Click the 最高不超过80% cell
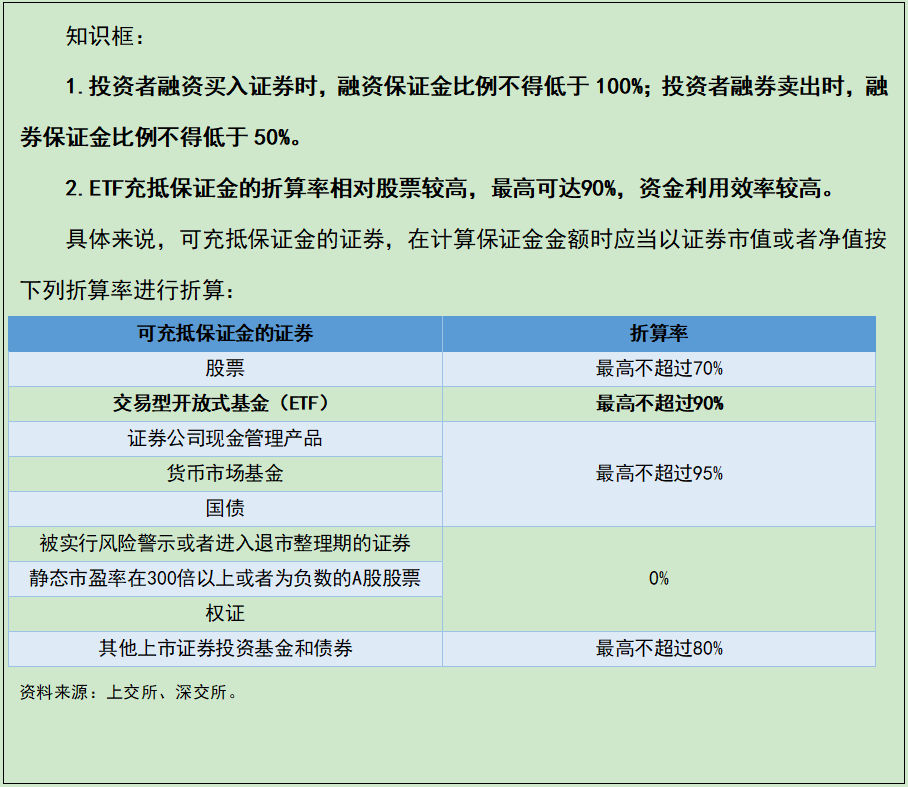Viewport: 908px width, 787px height. 660,648
